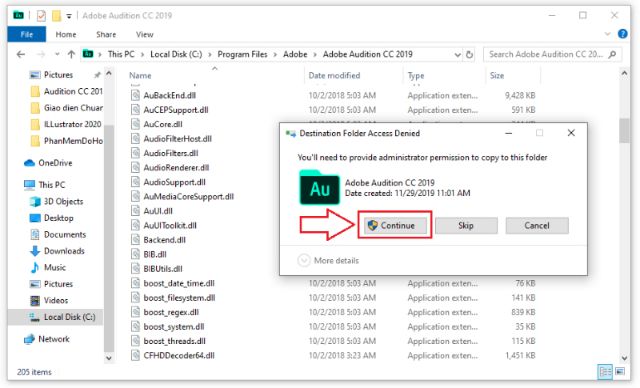Expand the ribbon chevron

[608, 34]
